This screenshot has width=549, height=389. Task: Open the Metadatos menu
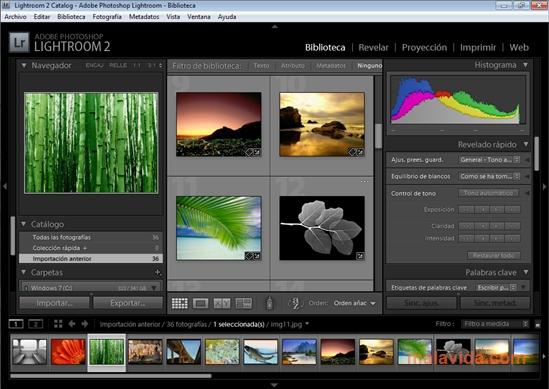tap(144, 16)
